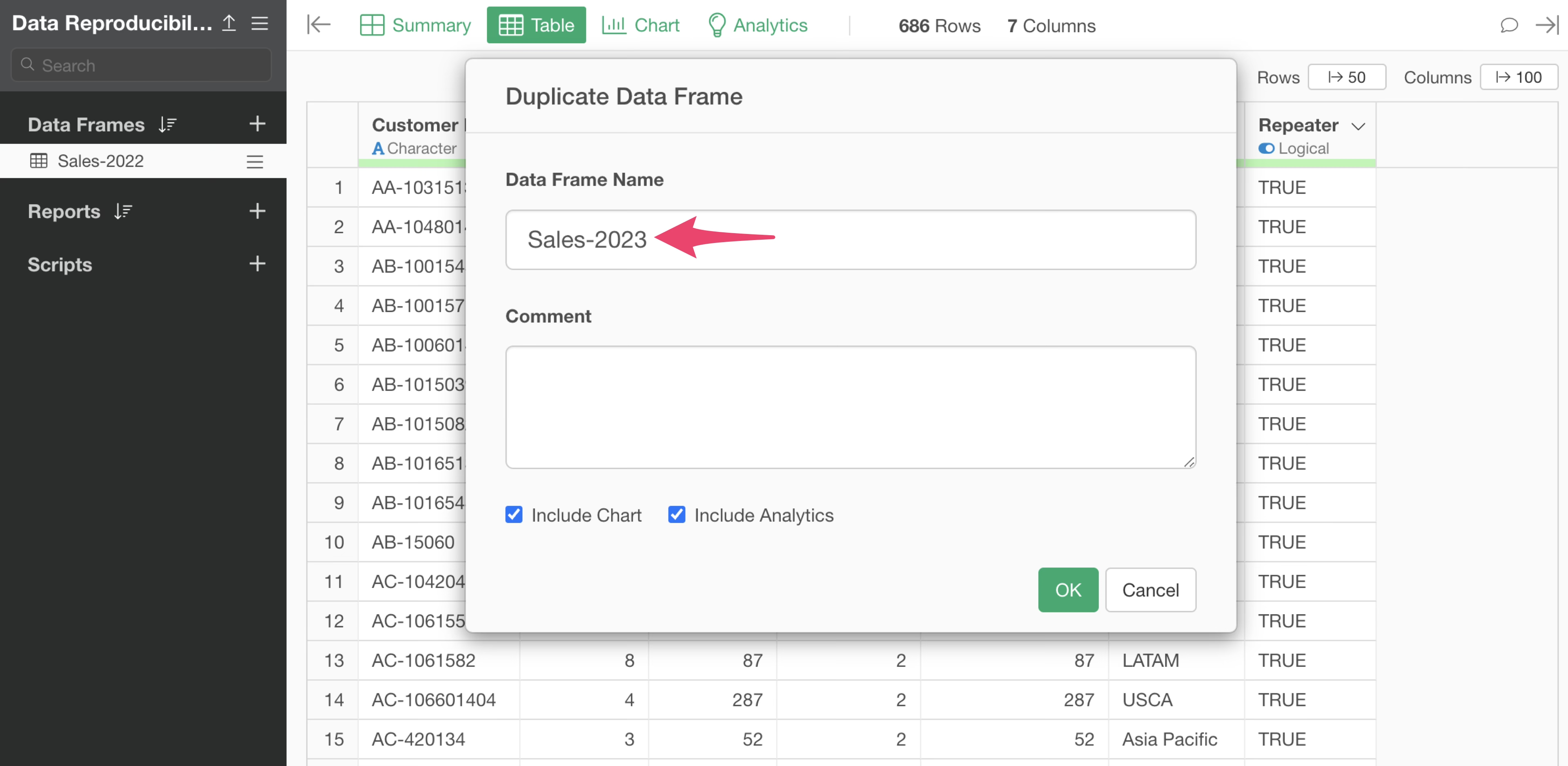Cancel the Duplicate Data Frame dialog
The width and height of the screenshot is (1568, 766).
pyautogui.click(x=1150, y=590)
